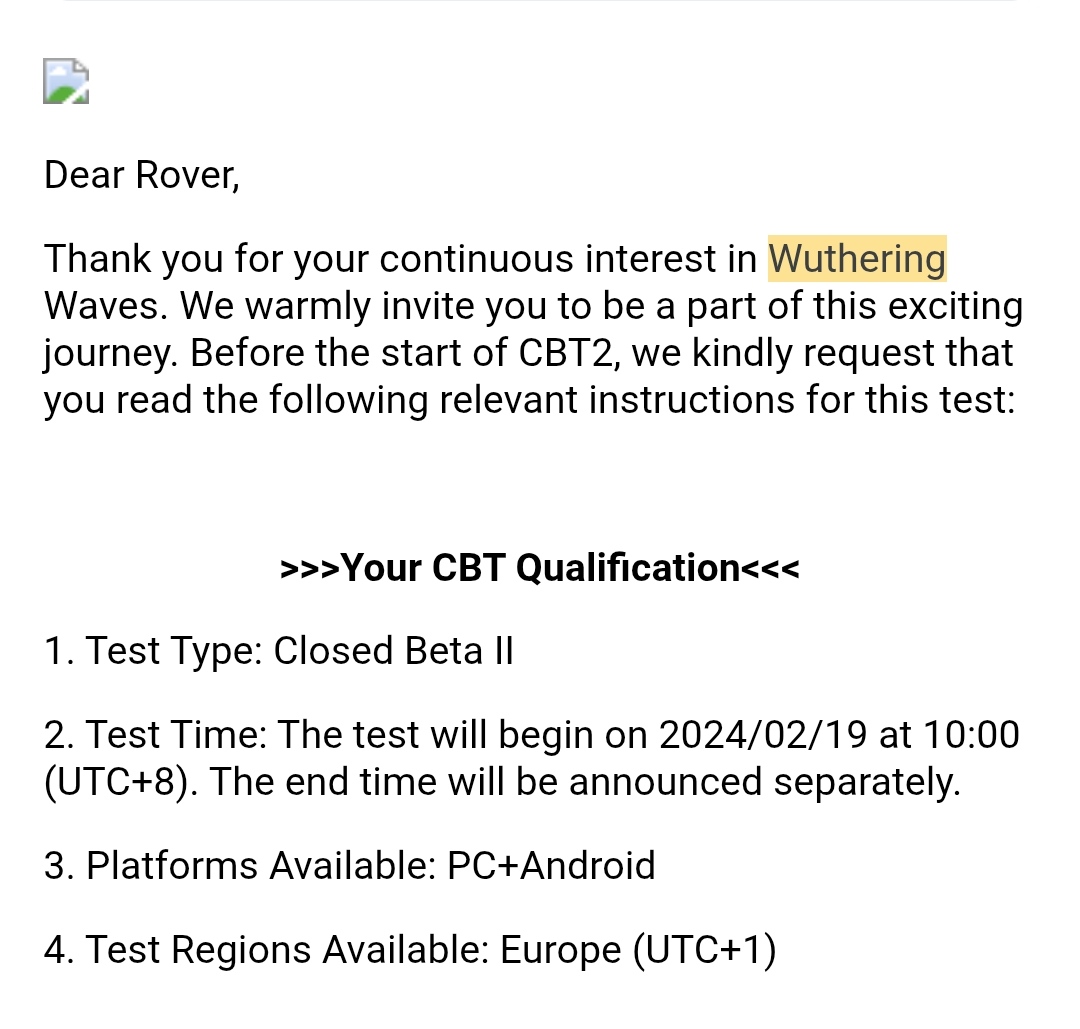Click the word 'Europe'
The width and height of the screenshot is (1080, 1029).
[560, 949]
